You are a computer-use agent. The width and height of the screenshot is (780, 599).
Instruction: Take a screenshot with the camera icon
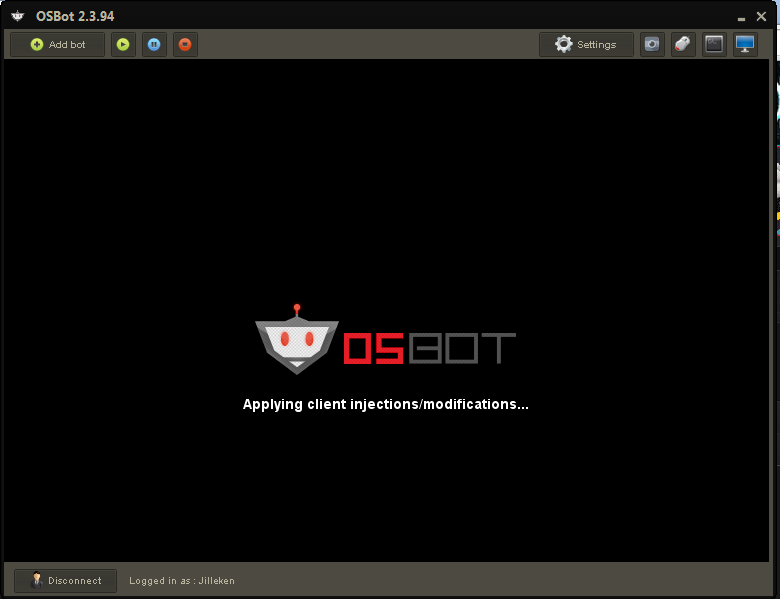[652, 45]
